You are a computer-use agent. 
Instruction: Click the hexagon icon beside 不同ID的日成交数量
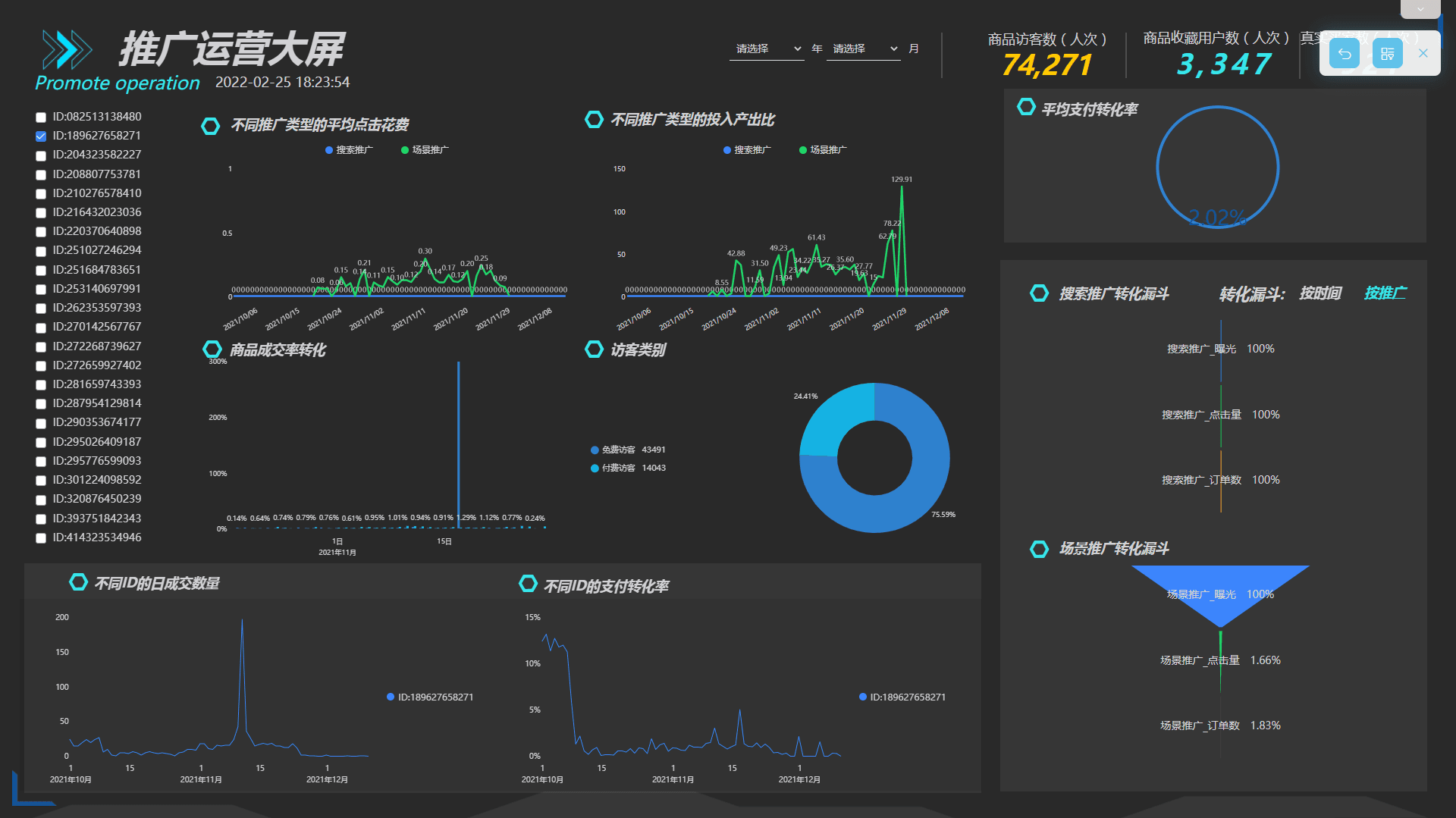click(78, 581)
